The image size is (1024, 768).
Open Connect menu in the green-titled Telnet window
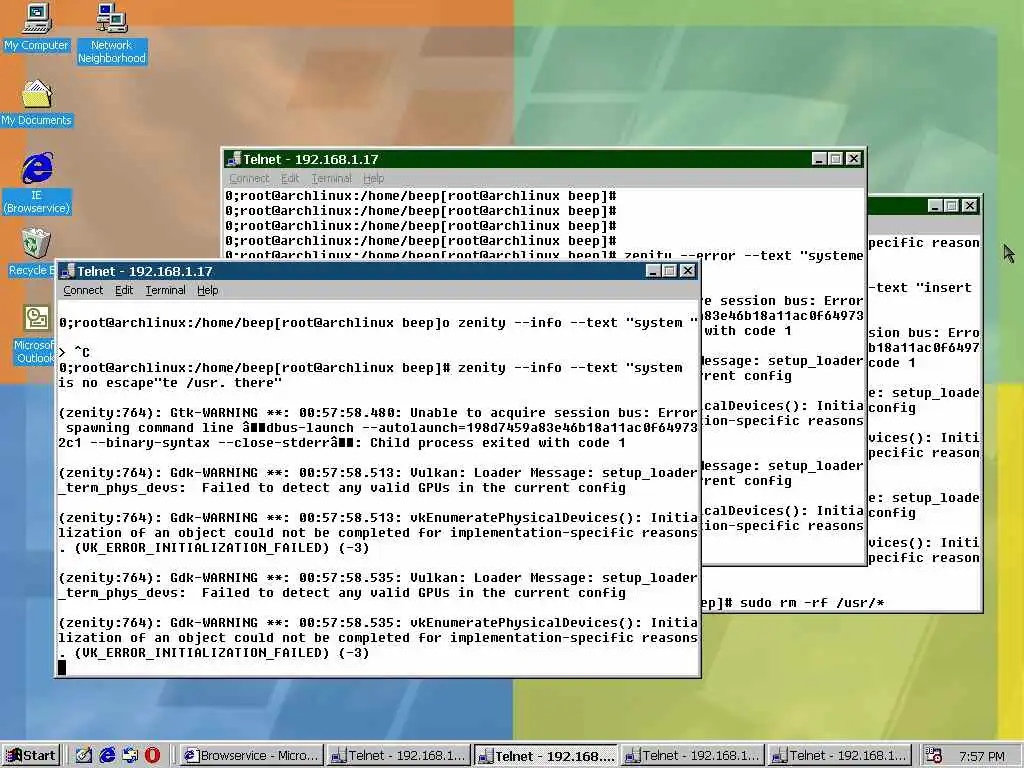click(x=249, y=178)
